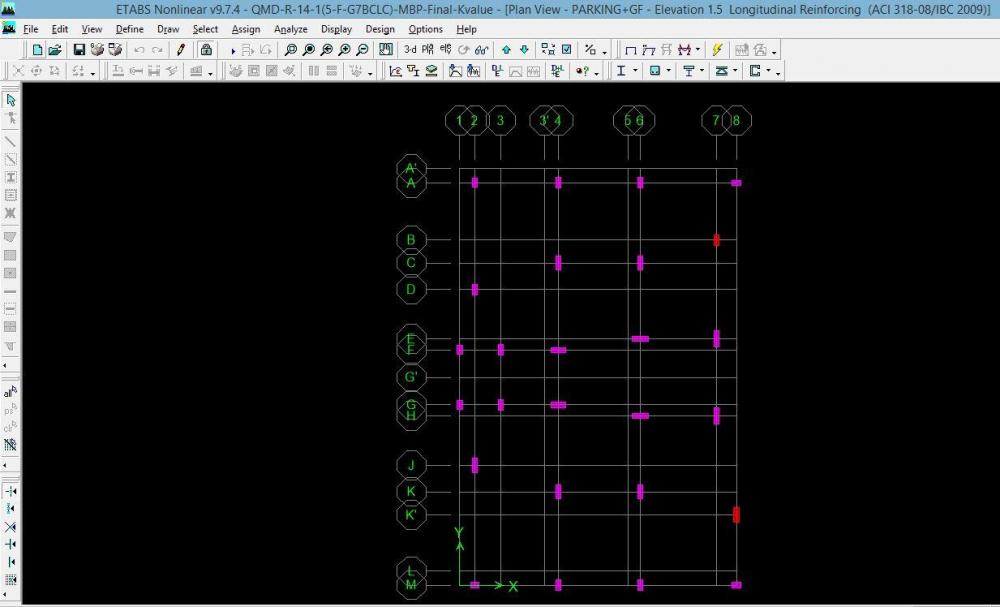
Task: Open the red dot question mark dropdown
Action: [596, 73]
